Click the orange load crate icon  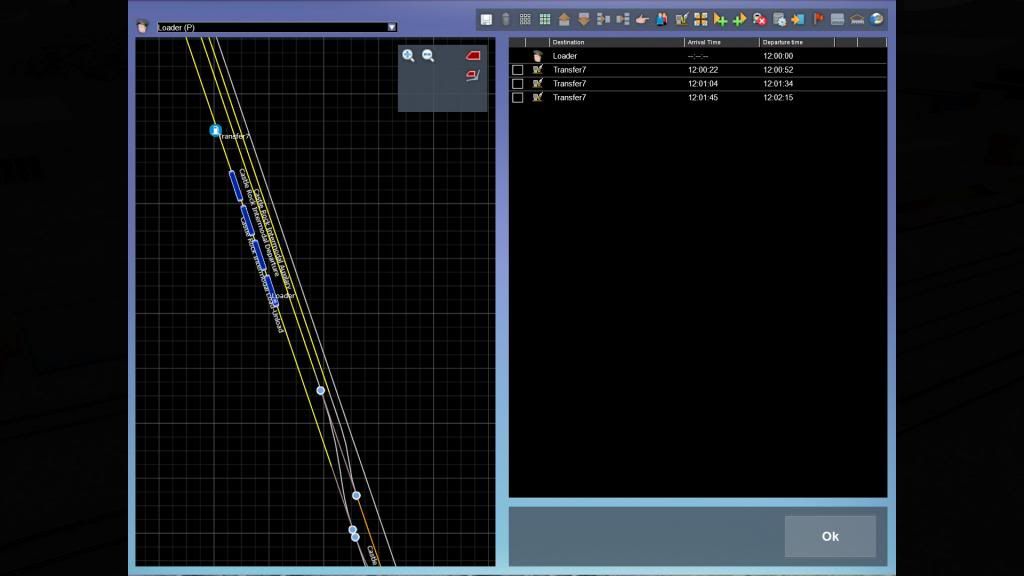click(564, 20)
